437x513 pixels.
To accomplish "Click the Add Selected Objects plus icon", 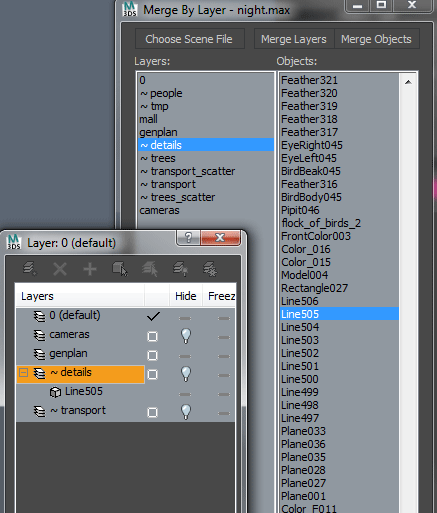I will click(90, 269).
